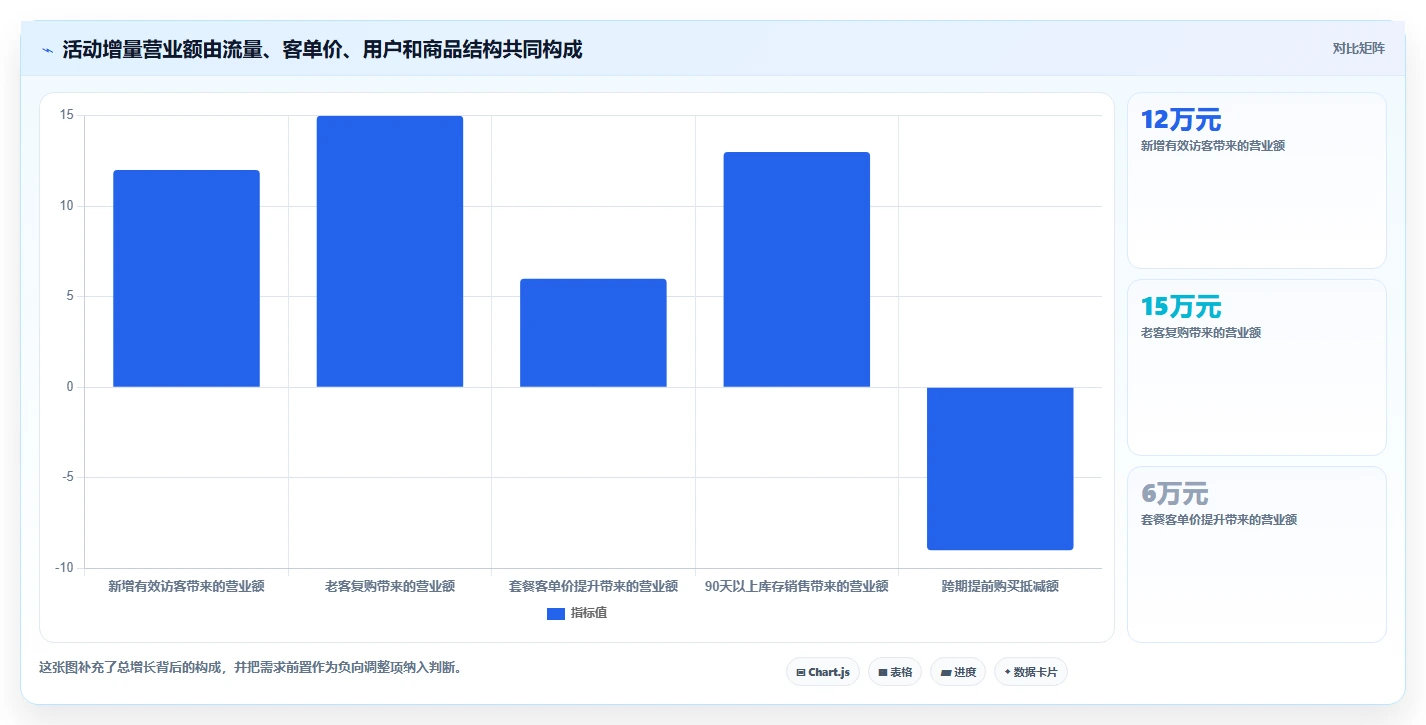Click x-axis label 套餐客单价提升带来的营业额

click(x=593, y=586)
